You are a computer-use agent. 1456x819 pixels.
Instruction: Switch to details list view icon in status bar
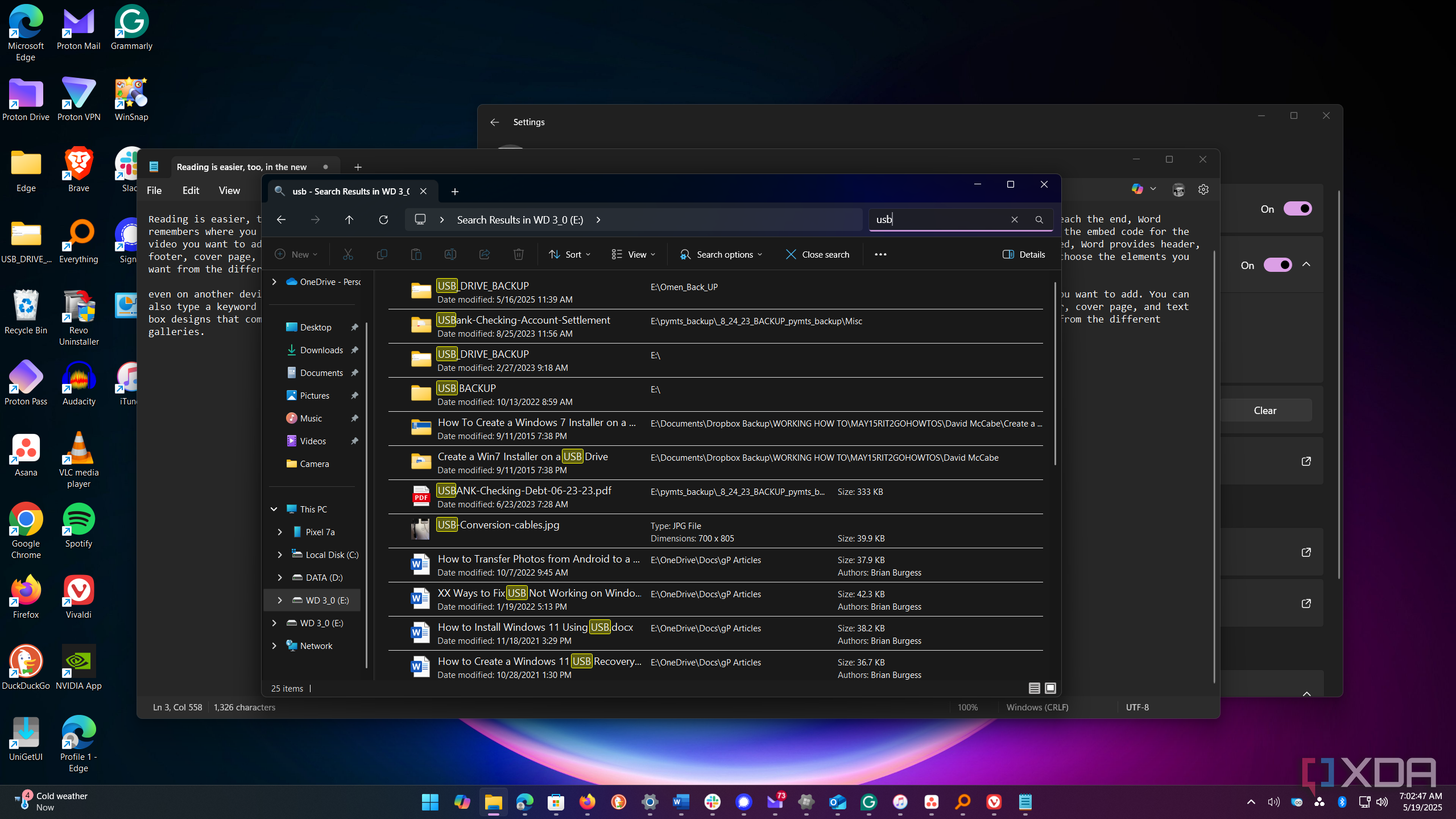(x=1035, y=688)
